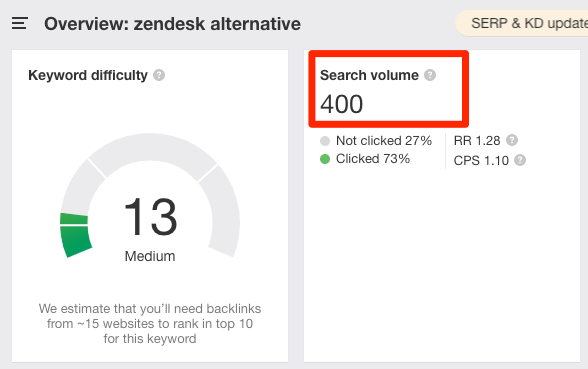588x369 pixels.
Task: Click the CPS 1.10 metric text
Action: point(481,160)
